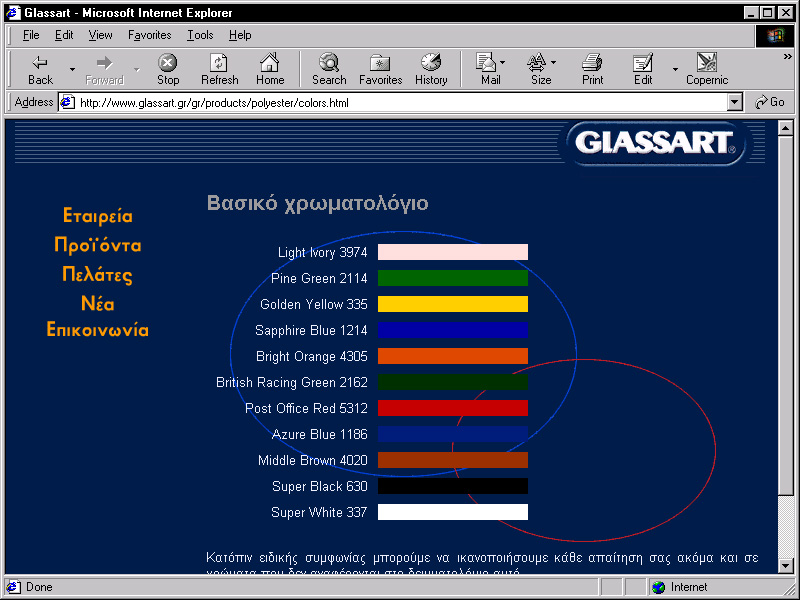The image size is (800, 600).
Task: Expand the Size button dropdown arrow
Action: tap(554, 62)
